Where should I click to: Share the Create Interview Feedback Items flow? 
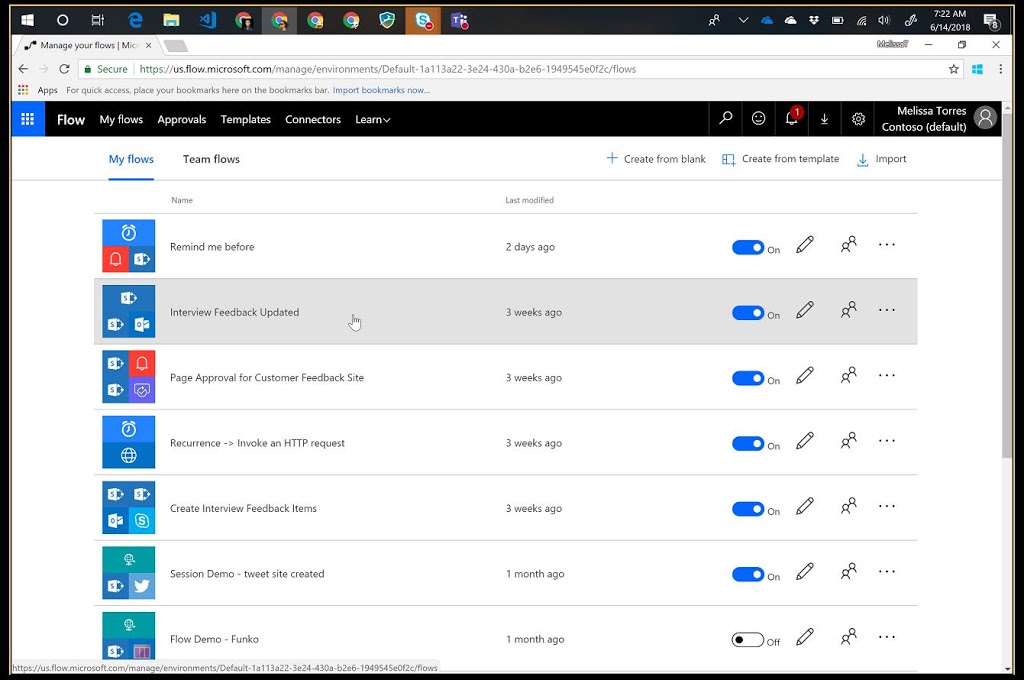coord(848,506)
